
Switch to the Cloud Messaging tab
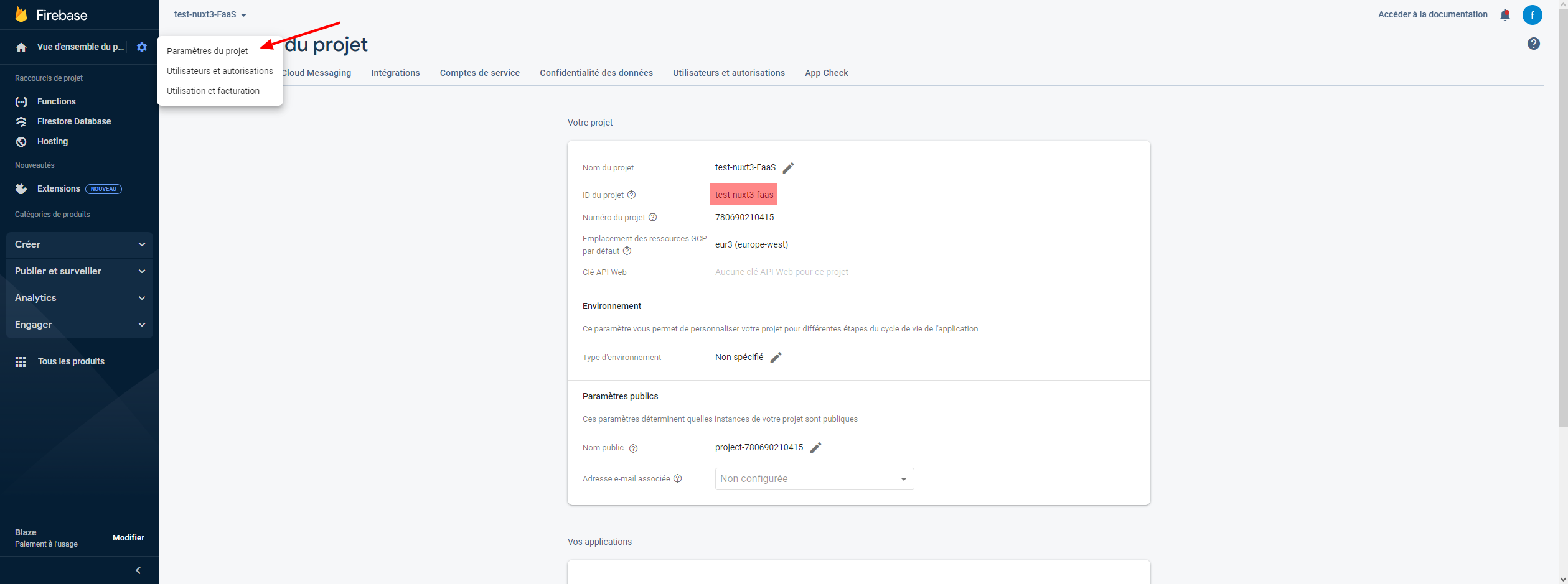(x=317, y=73)
